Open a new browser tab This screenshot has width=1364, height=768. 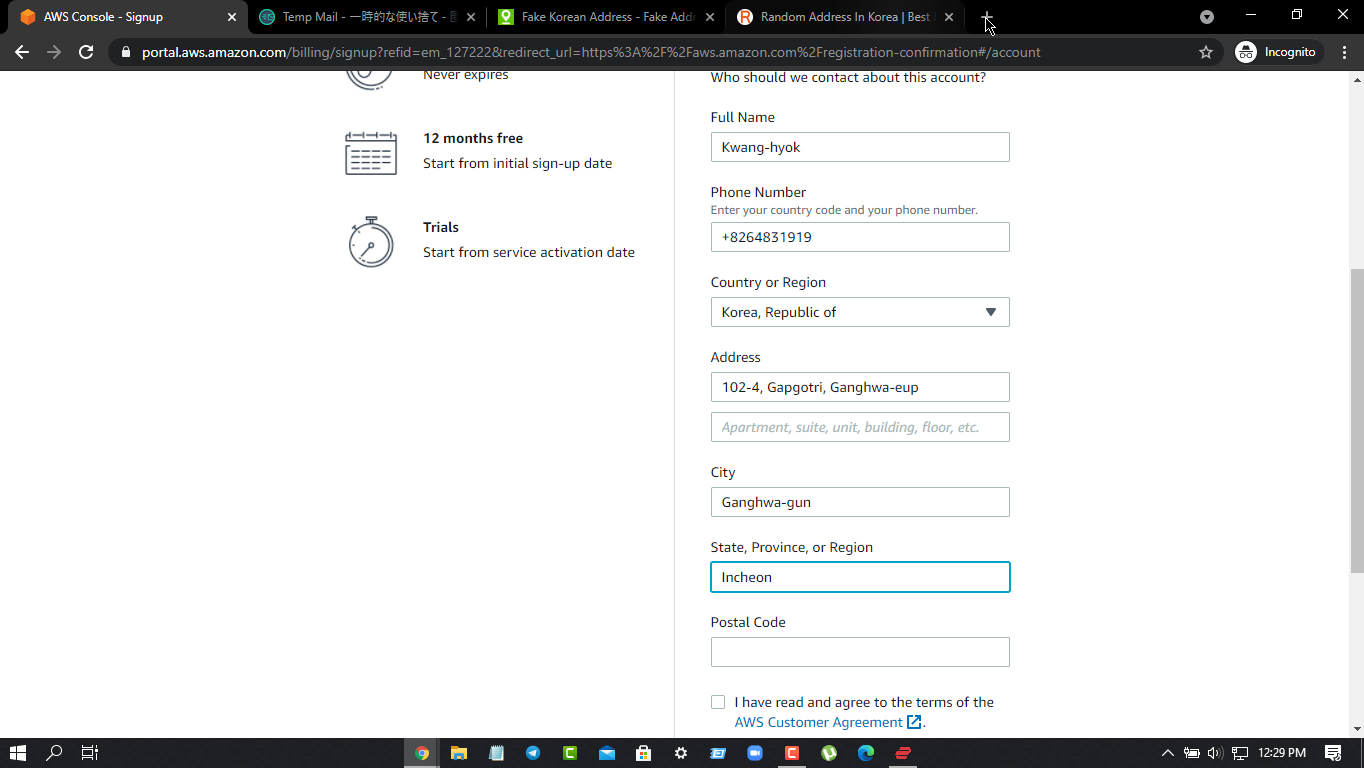(986, 17)
